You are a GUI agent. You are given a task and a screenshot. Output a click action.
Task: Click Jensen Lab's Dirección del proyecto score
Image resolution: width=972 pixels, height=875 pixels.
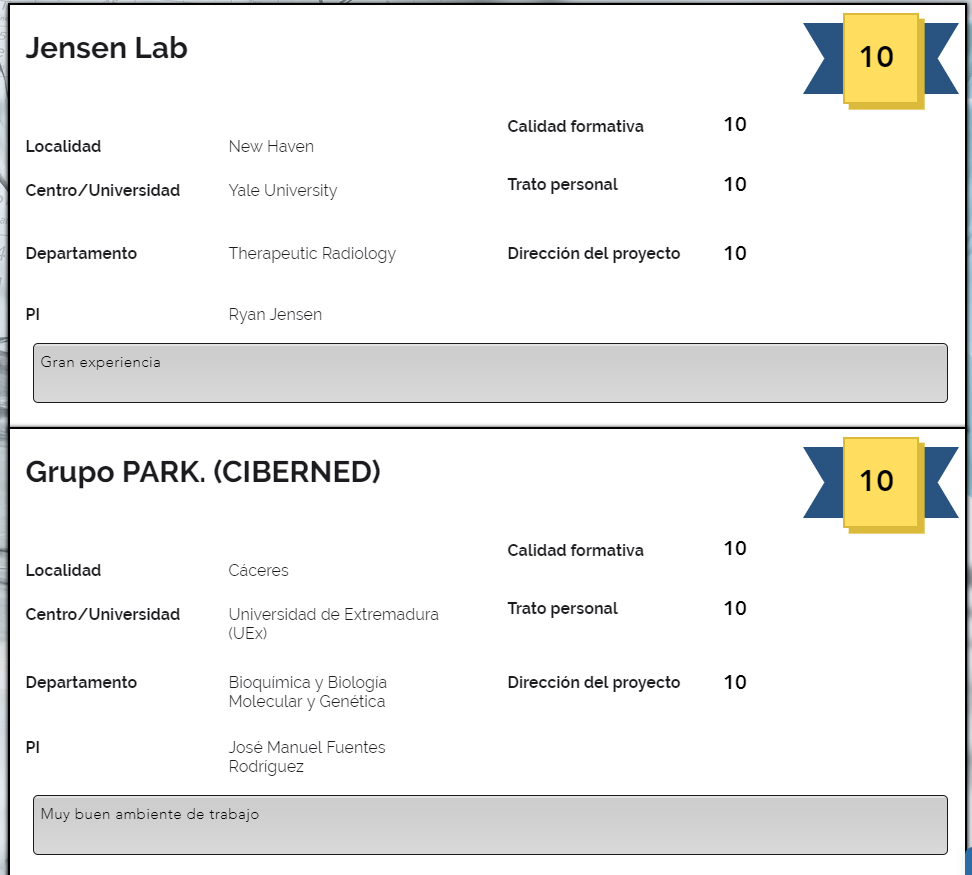point(735,254)
